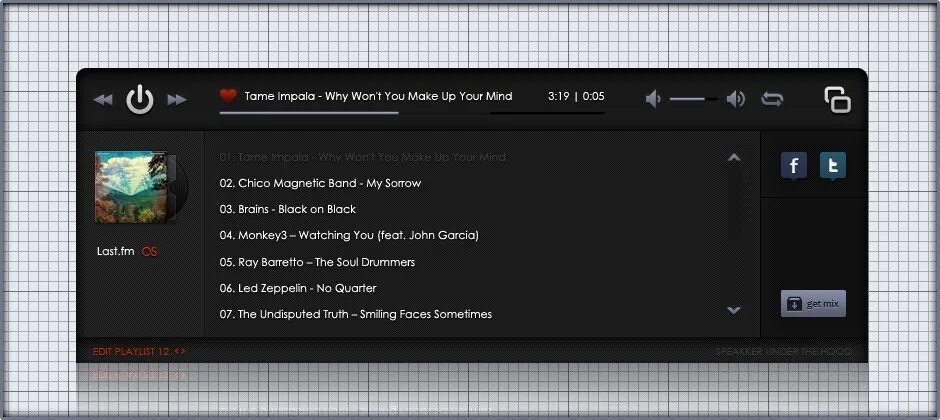Click the now playing title Tame Impala
This screenshot has height=420, width=940.
tap(378, 96)
